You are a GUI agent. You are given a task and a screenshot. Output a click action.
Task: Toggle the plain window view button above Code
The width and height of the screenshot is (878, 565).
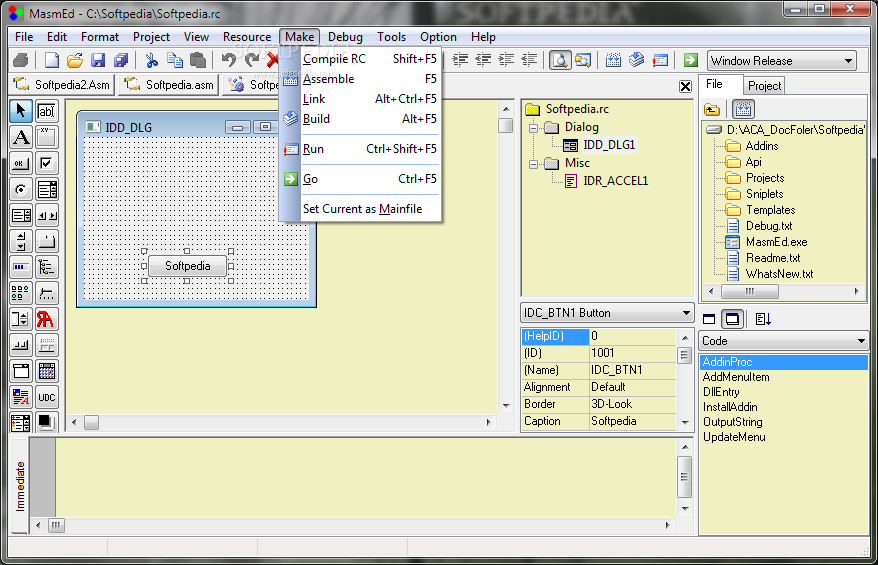[x=709, y=319]
